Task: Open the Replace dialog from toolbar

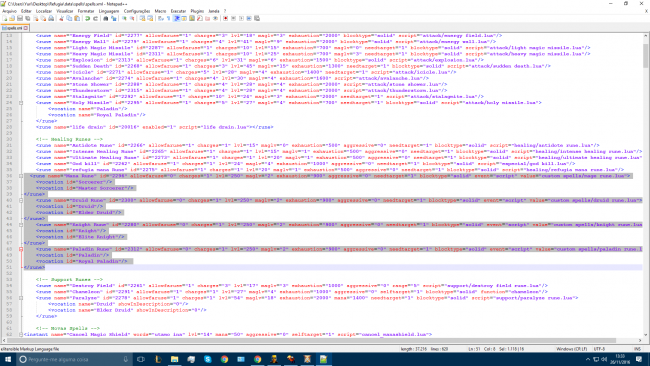Action: pos(114,18)
